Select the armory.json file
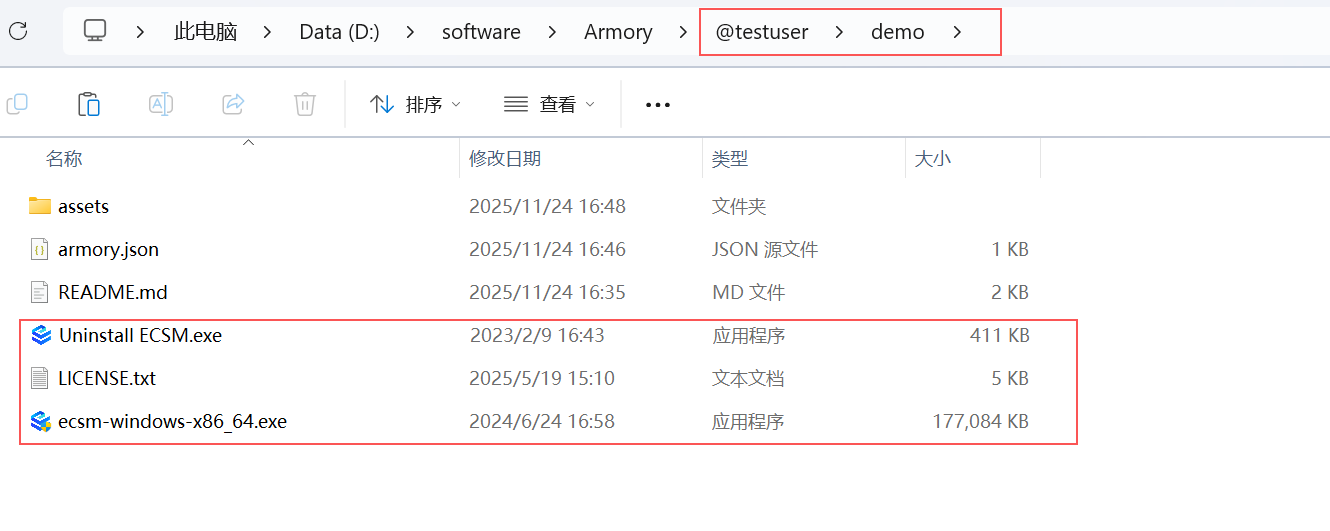 click(x=108, y=249)
